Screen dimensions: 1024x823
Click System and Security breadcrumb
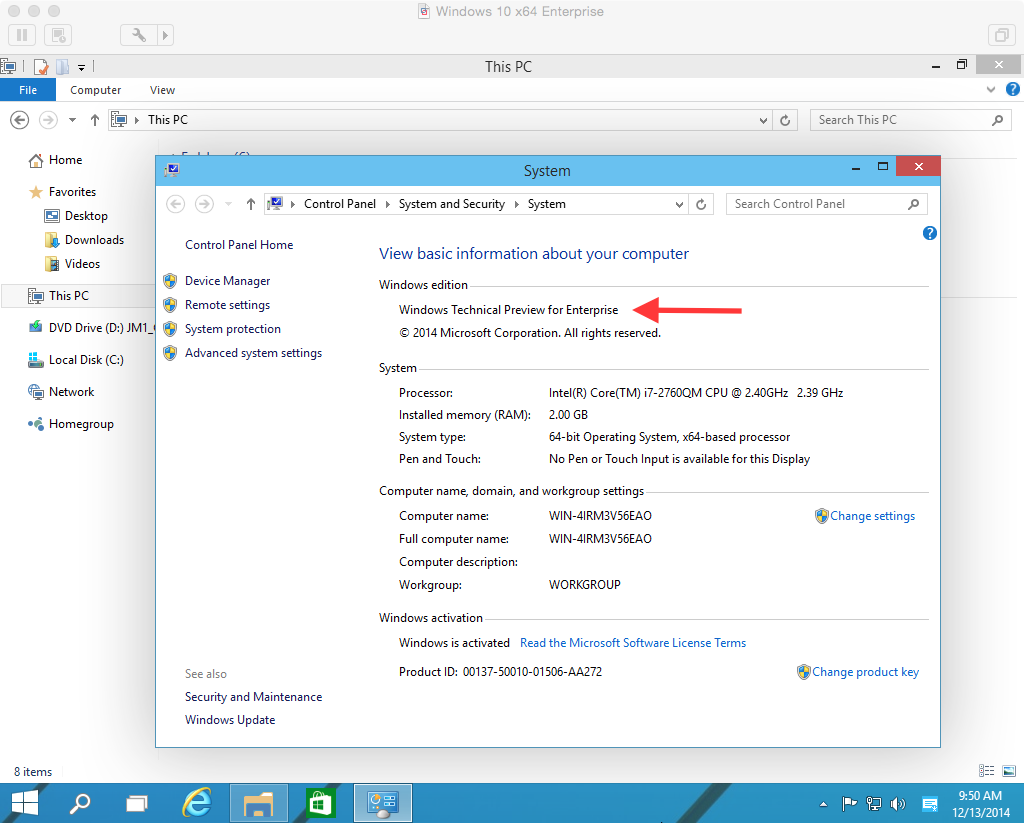[x=452, y=204]
